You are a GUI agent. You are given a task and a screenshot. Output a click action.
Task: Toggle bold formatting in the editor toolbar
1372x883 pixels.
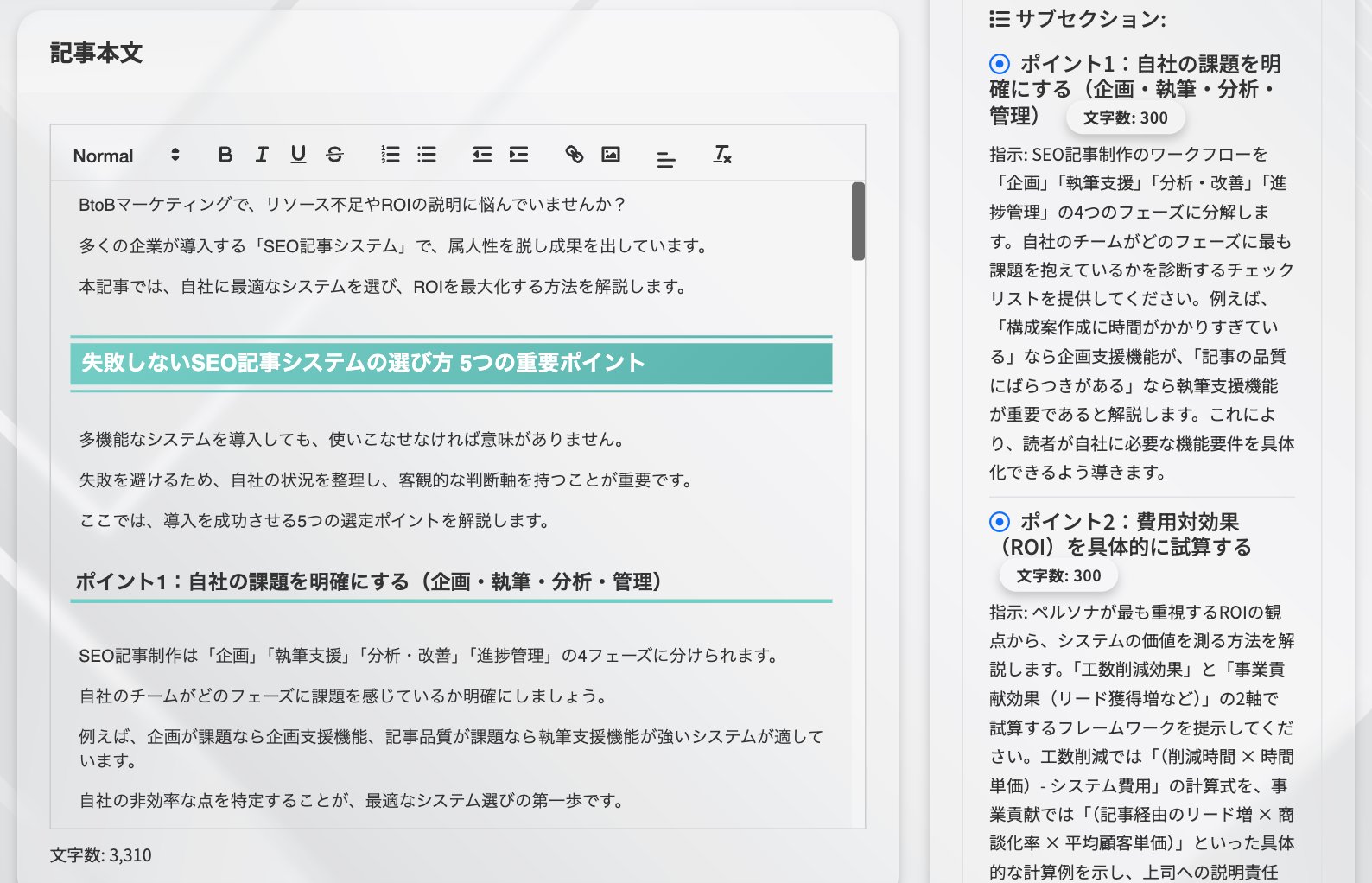pyautogui.click(x=225, y=155)
